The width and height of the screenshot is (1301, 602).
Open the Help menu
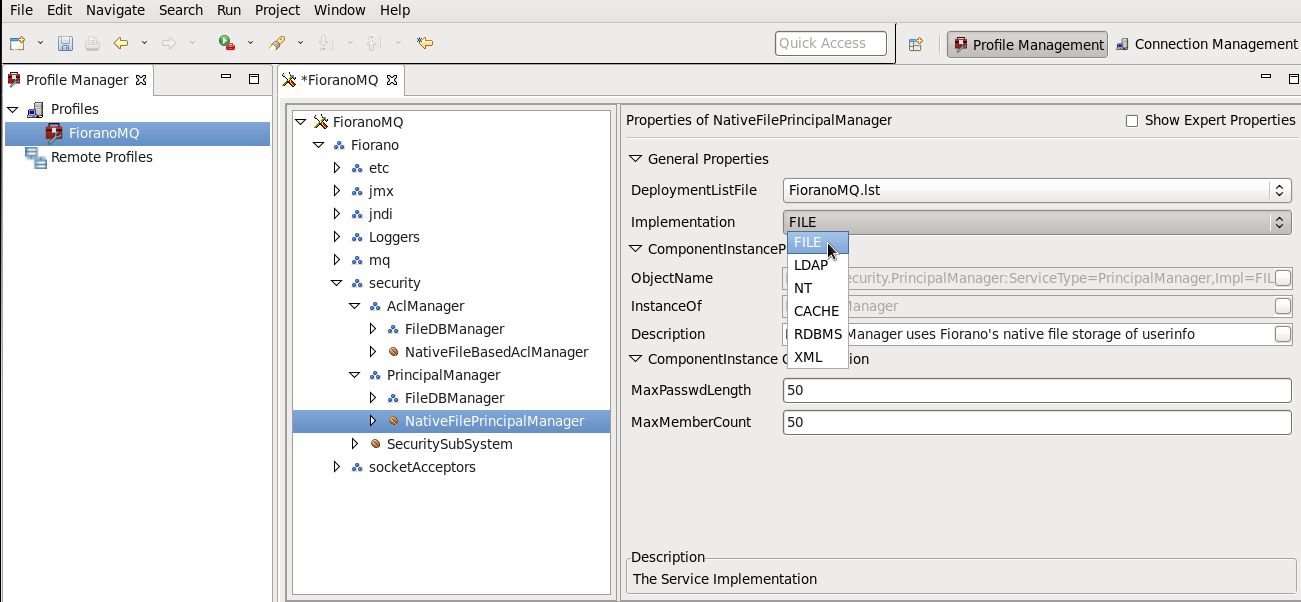395,10
